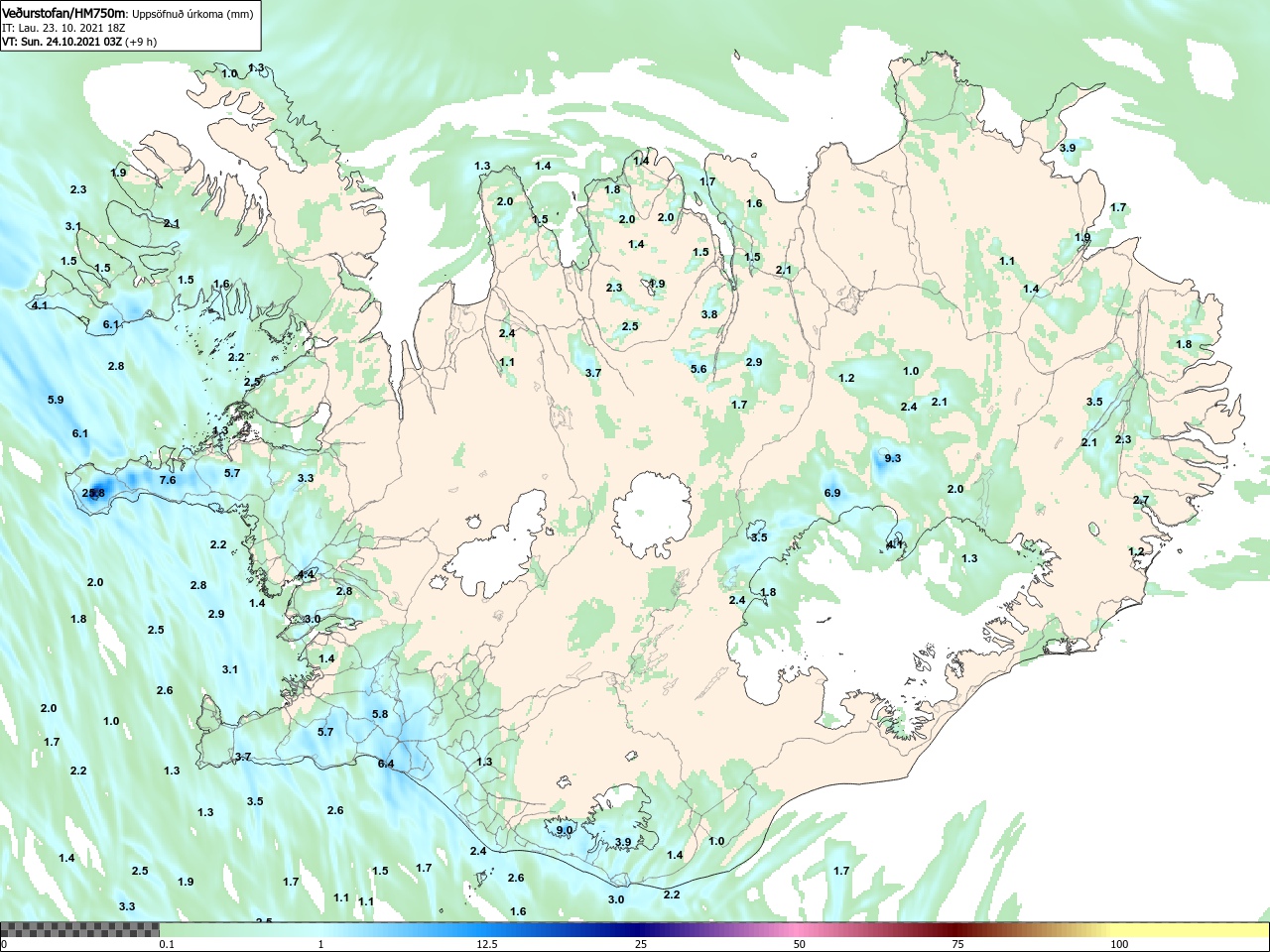The height and width of the screenshot is (952, 1270).
Task: Click the 12.5 legend scale label
Action: click(x=487, y=944)
